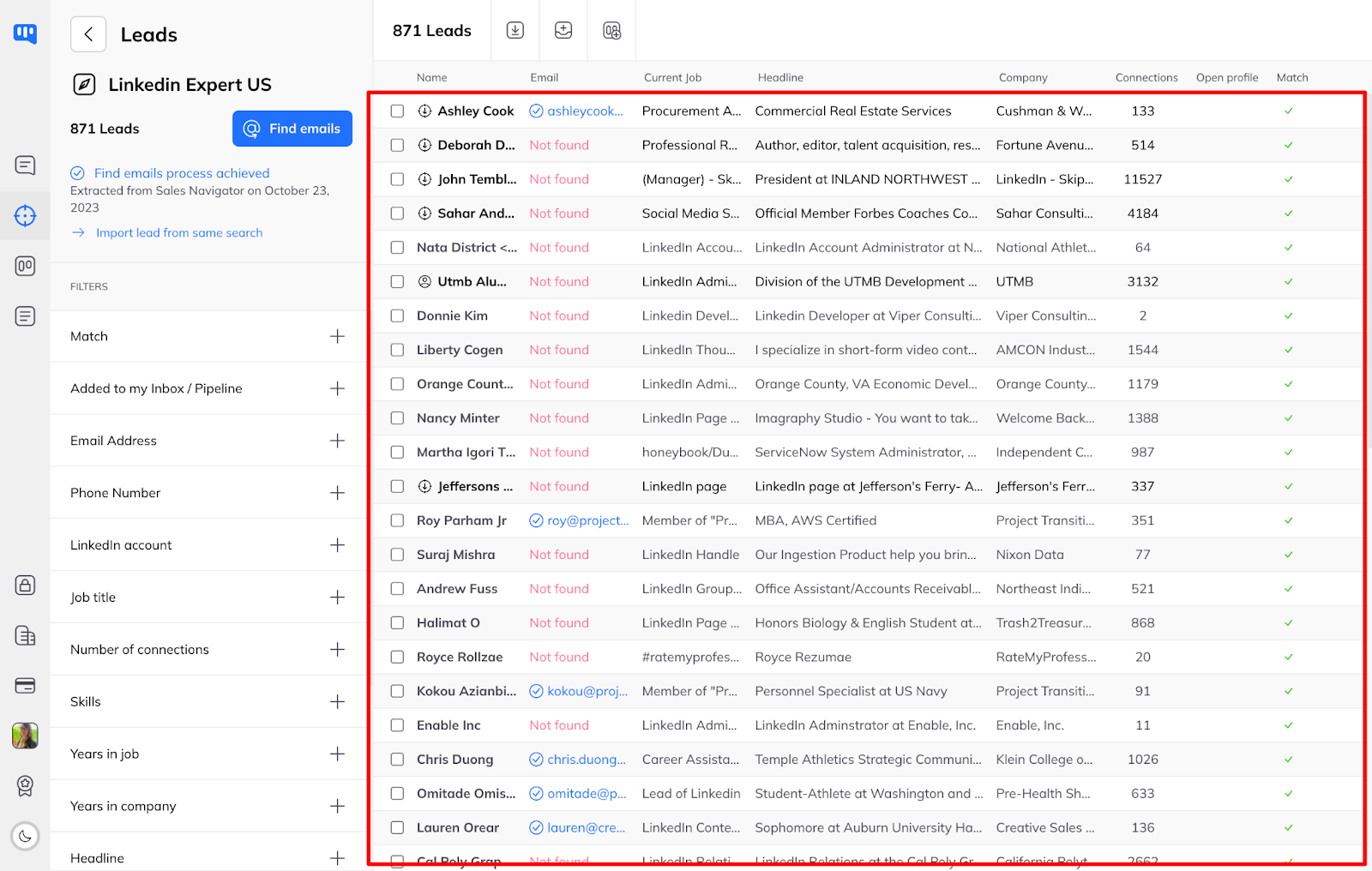Image resolution: width=1372 pixels, height=871 pixels.
Task: Open the user profile avatar
Action: point(25,736)
